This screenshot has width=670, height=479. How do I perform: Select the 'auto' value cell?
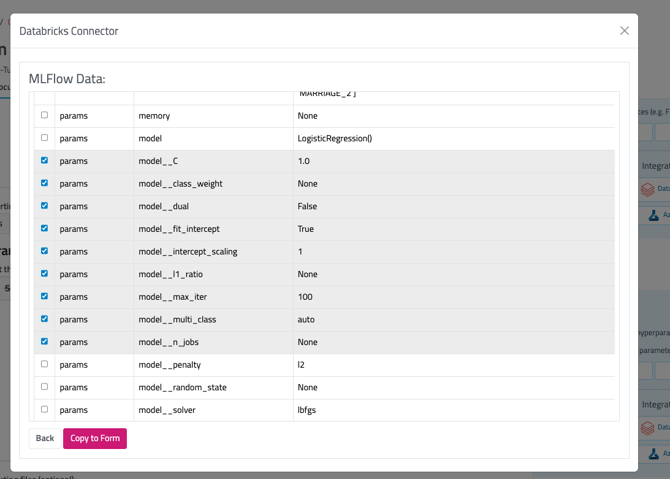pos(454,320)
